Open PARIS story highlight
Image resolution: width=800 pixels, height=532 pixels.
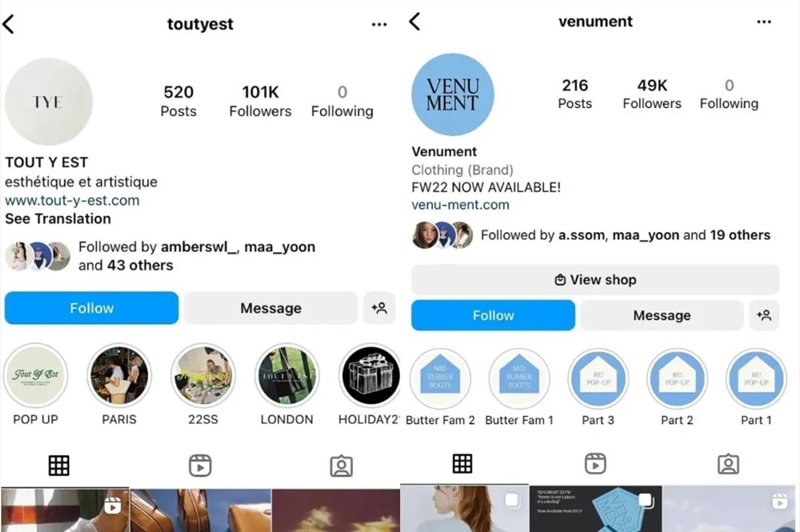[x=119, y=376]
